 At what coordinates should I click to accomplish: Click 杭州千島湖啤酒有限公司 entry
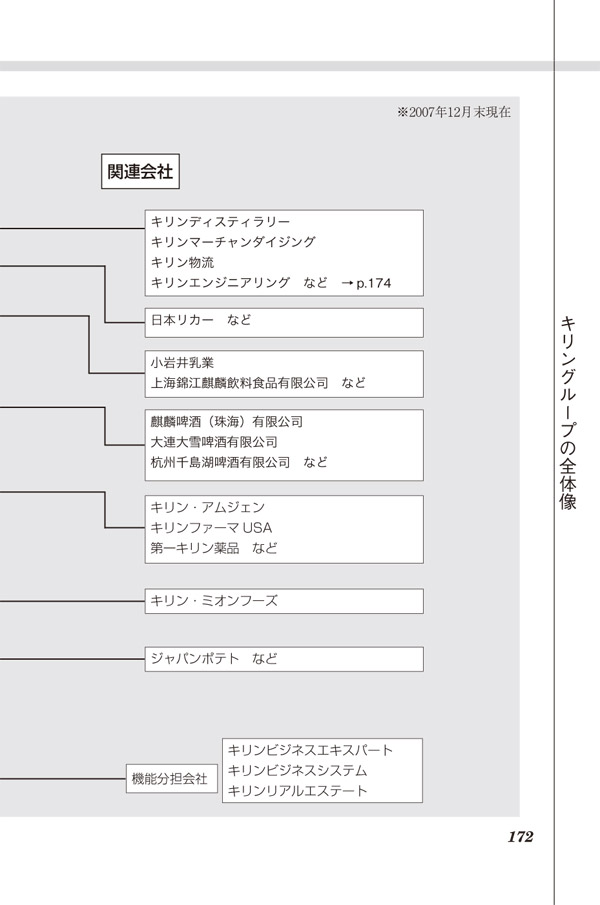pos(220,462)
